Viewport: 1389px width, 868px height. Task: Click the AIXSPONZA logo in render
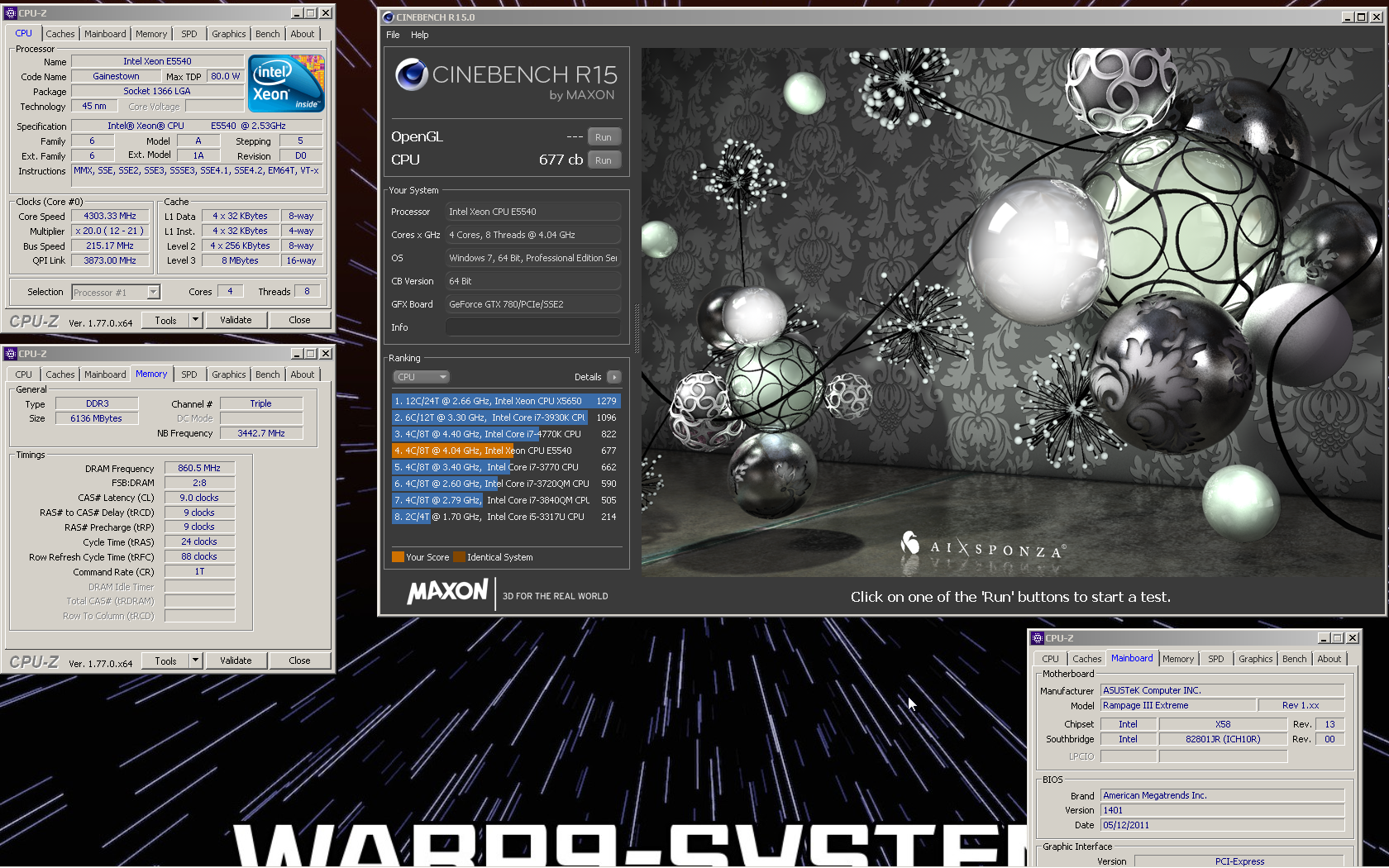click(x=983, y=547)
